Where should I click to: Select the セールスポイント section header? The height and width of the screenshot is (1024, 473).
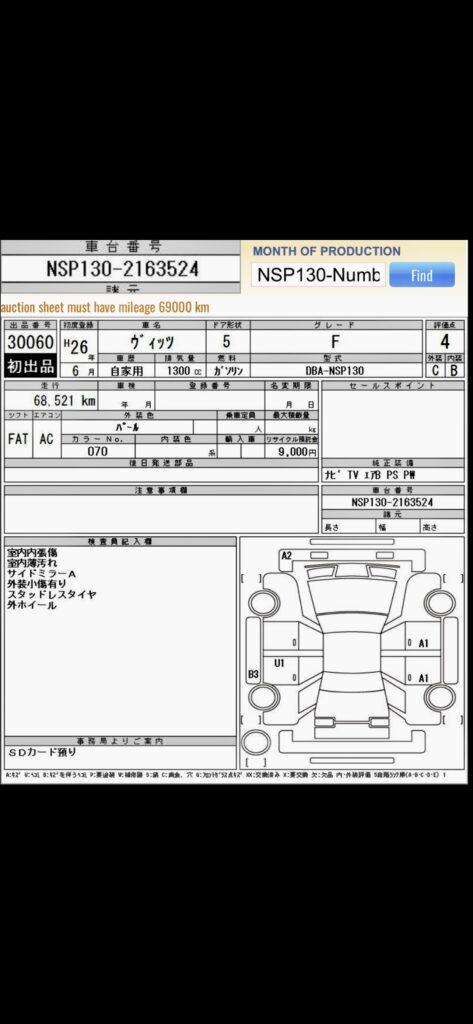tap(393, 385)
